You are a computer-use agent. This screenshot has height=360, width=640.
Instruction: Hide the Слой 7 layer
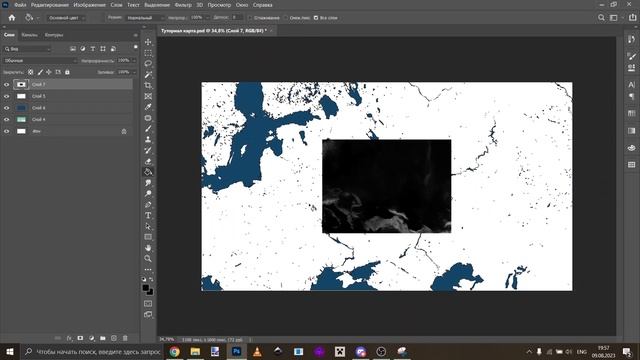pos(7,84)
